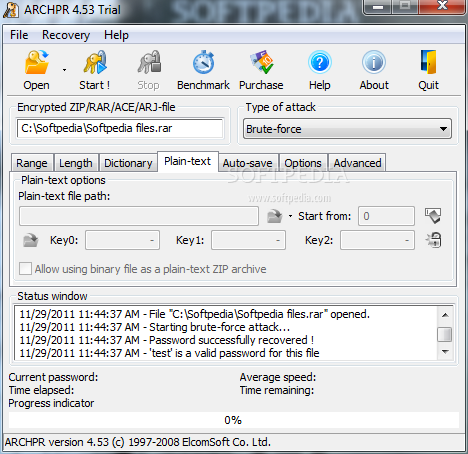The width and height of the screenshot is (468, 454).
Task: Click the Plain-text file path field
Action: (139, 216)
